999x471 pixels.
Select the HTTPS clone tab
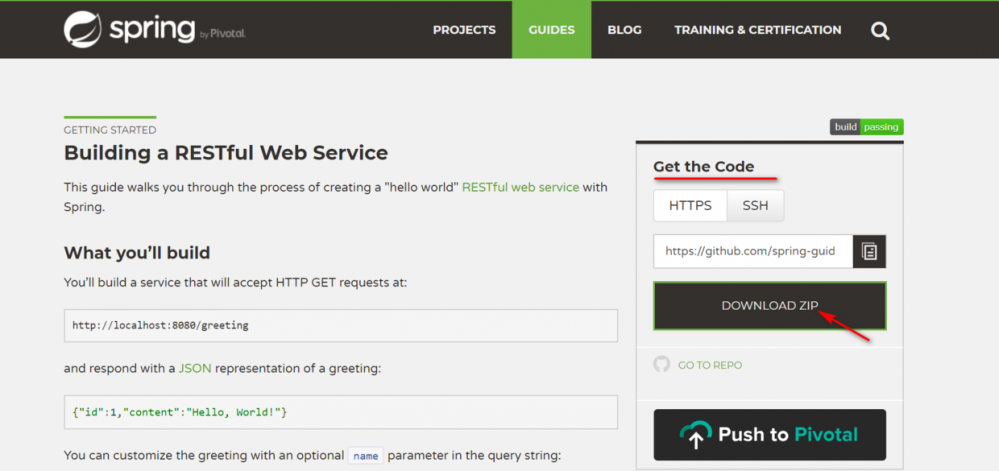coord(690,206)
